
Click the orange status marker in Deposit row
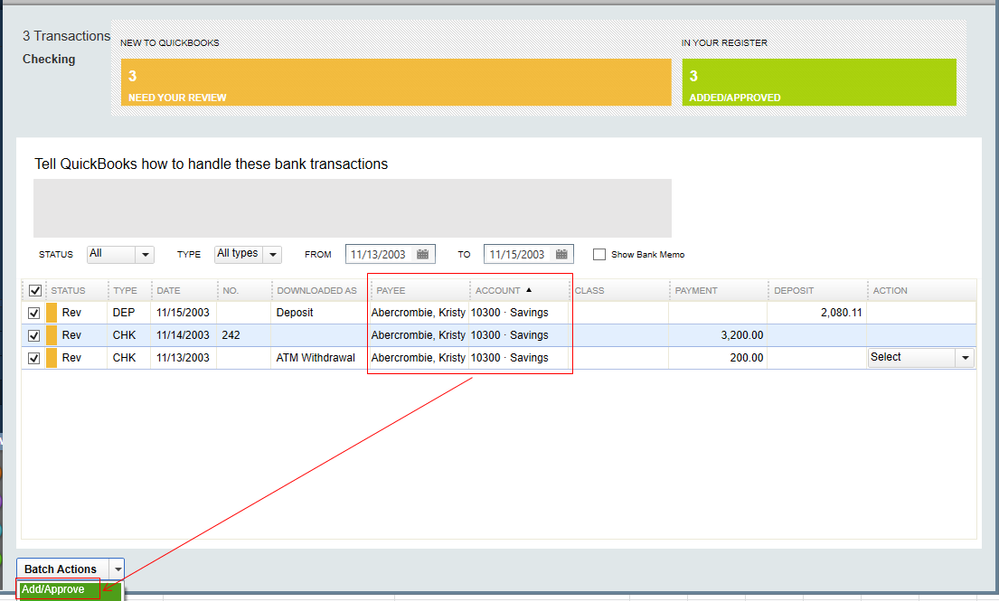pyautogui.click(x=52, y=313)
